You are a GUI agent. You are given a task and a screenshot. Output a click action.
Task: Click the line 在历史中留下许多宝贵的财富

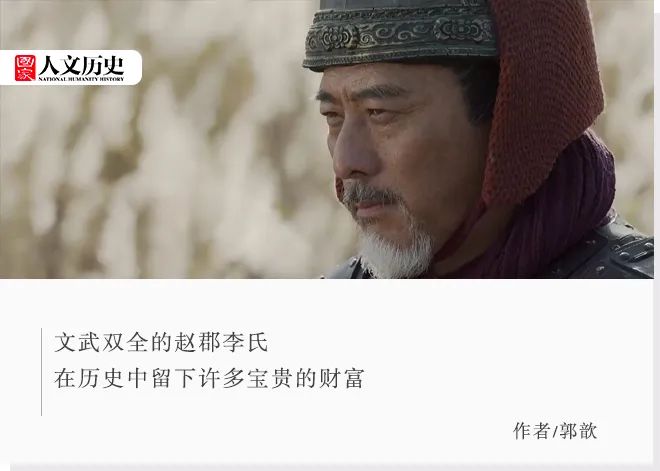tap(209, 378)
